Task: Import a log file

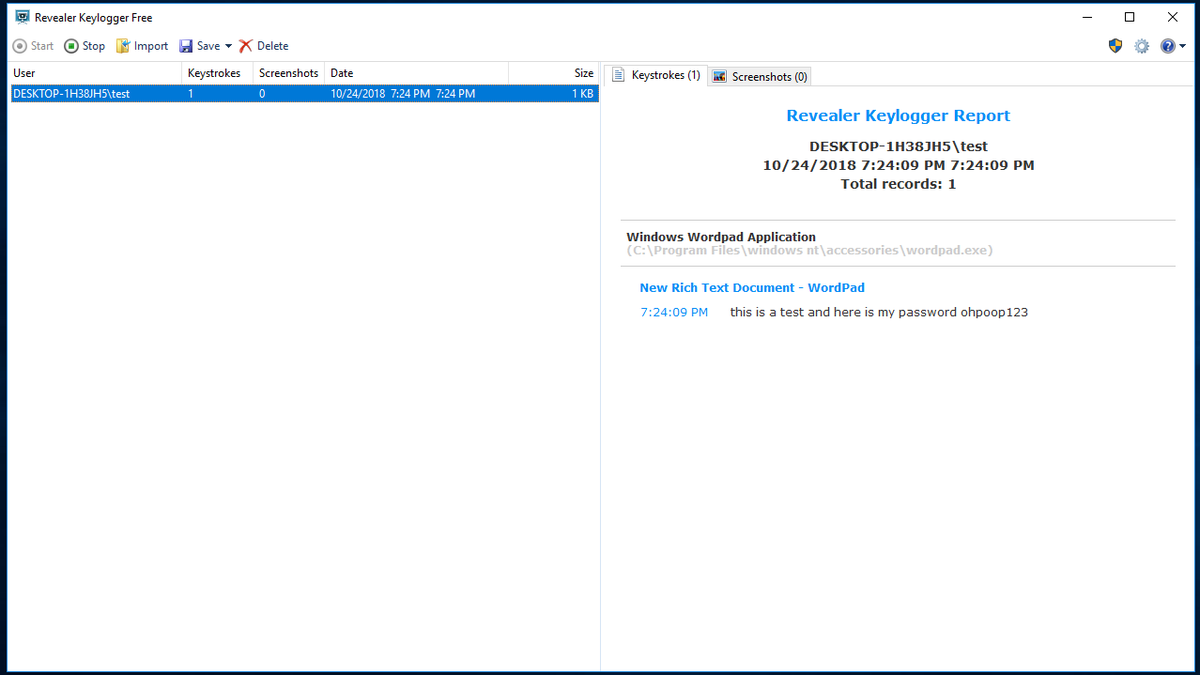Action: coord(142,46)
